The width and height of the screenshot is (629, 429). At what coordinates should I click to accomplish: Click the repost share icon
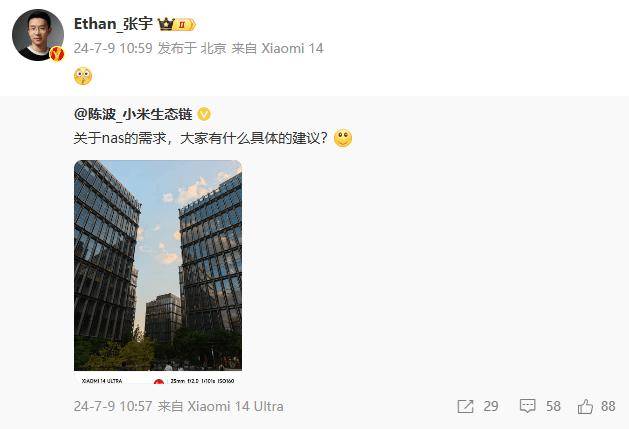(x=465, y=406)
